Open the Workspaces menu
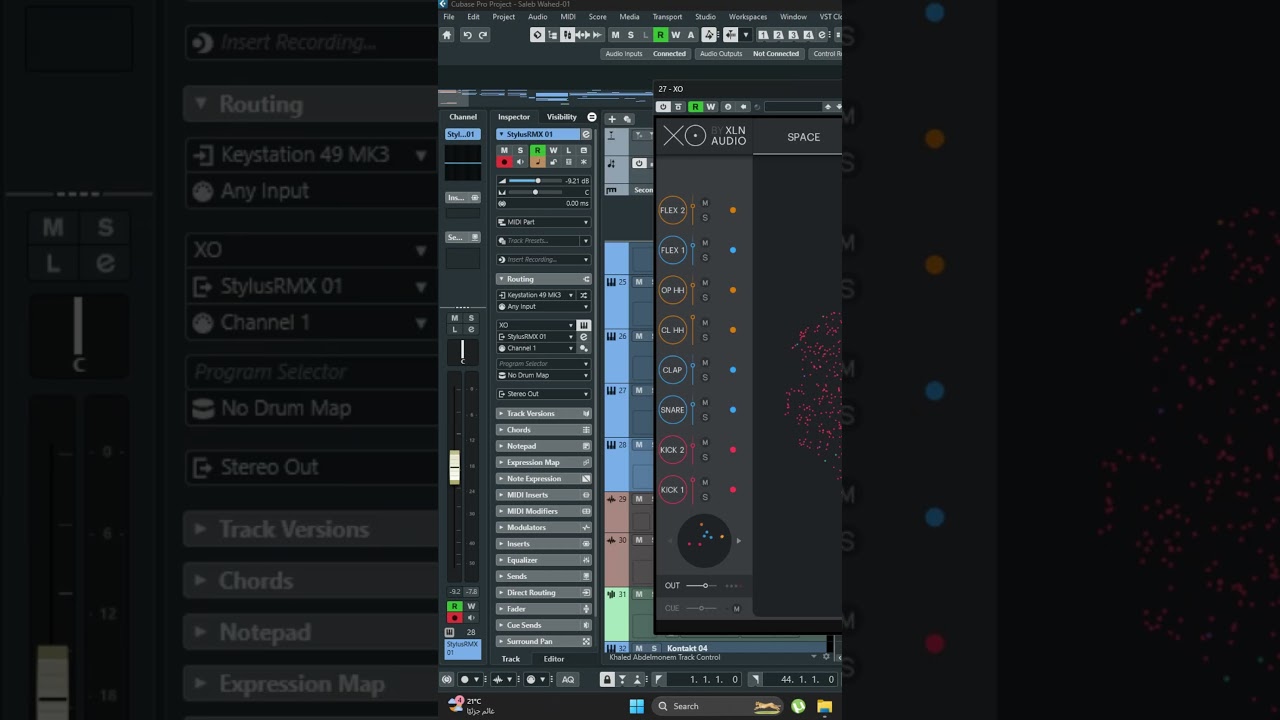 (748, 17)
